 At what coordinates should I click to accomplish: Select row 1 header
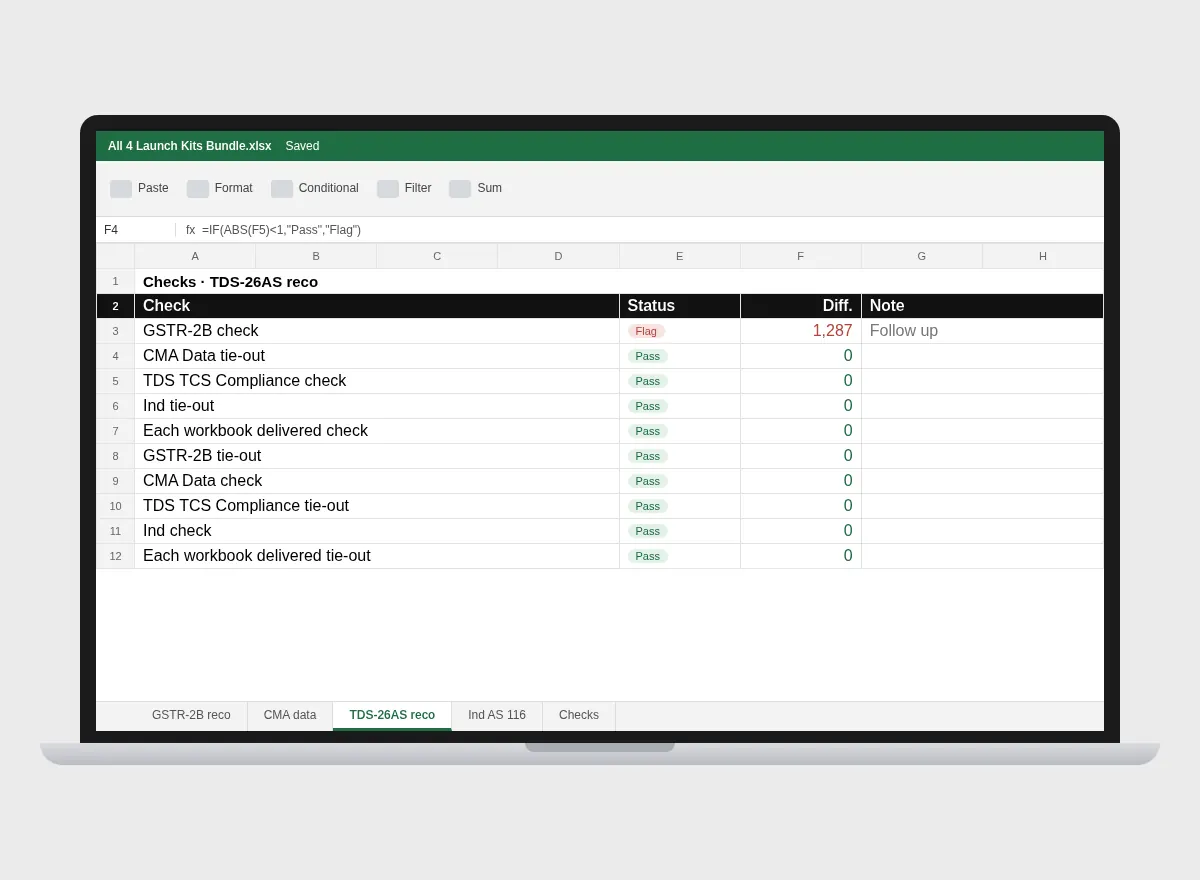115,281
